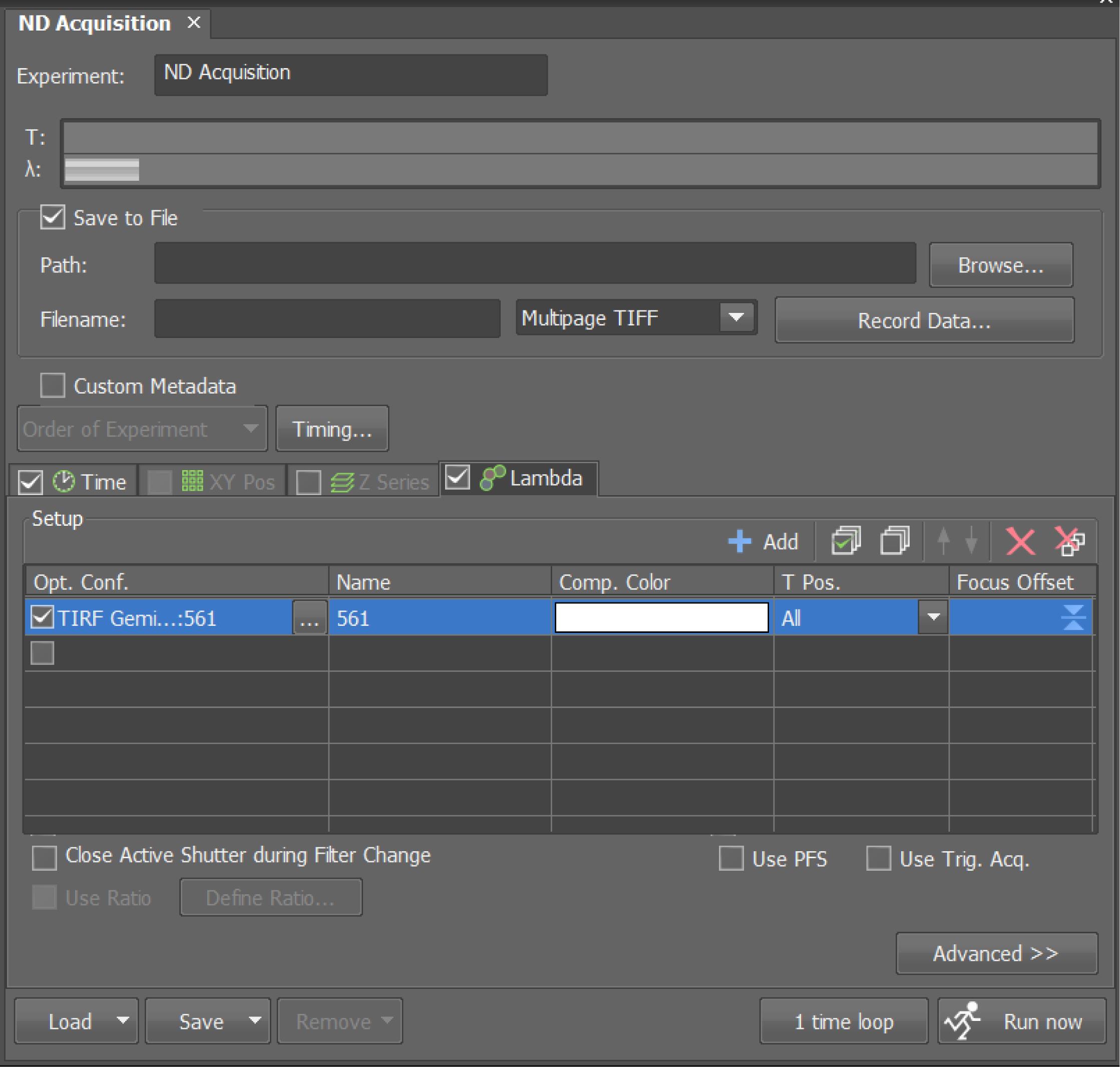1120x1067 pixels.
Task: Switch to the Lambda tab
Action: pos(519,478)
